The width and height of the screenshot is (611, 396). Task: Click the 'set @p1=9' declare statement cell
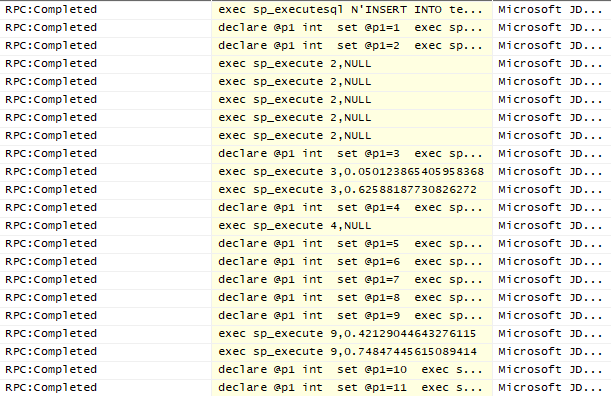pos(352,316)
